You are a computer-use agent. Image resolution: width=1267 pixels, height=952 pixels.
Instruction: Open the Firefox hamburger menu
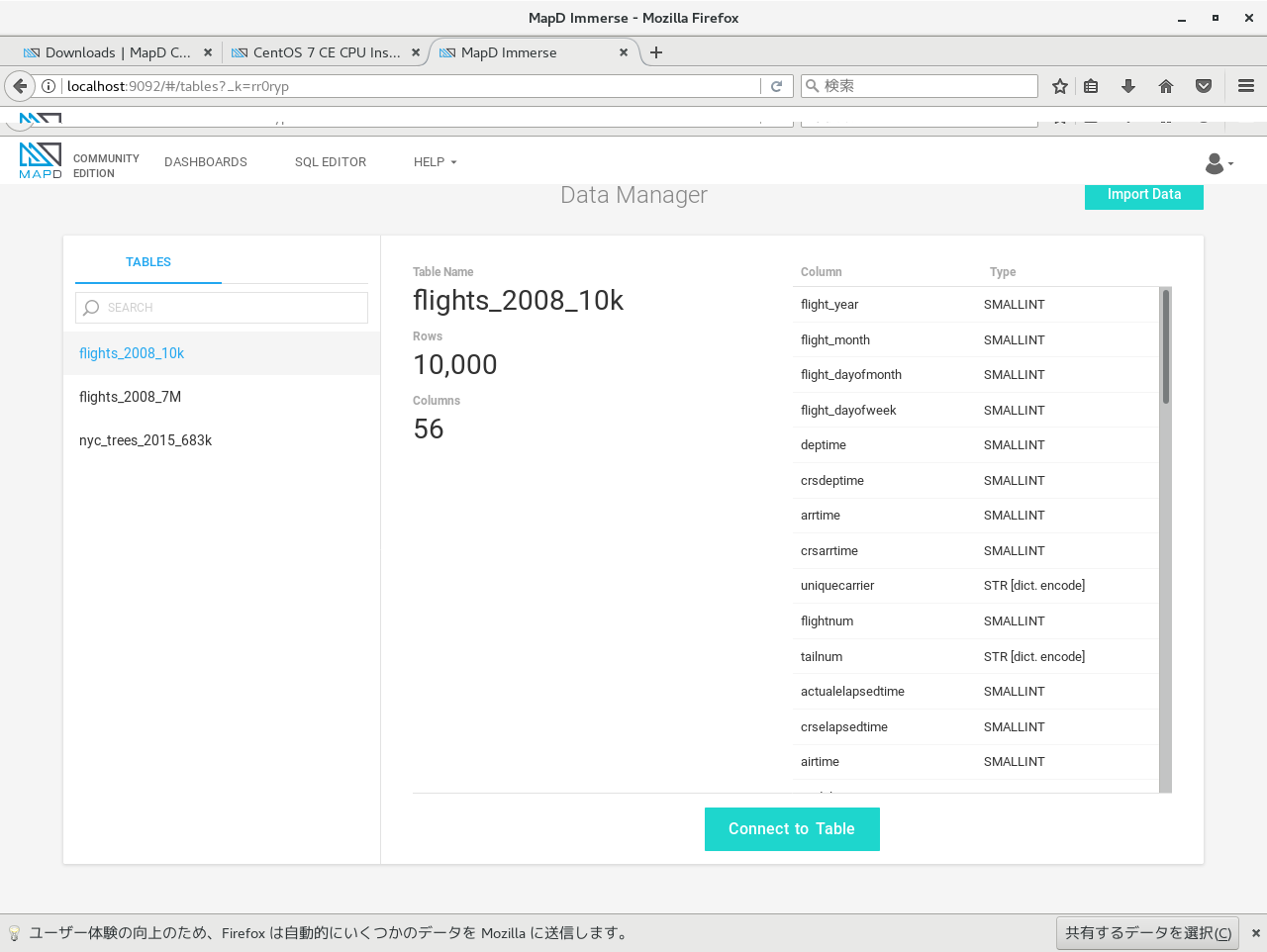(x=1246, y=86)
